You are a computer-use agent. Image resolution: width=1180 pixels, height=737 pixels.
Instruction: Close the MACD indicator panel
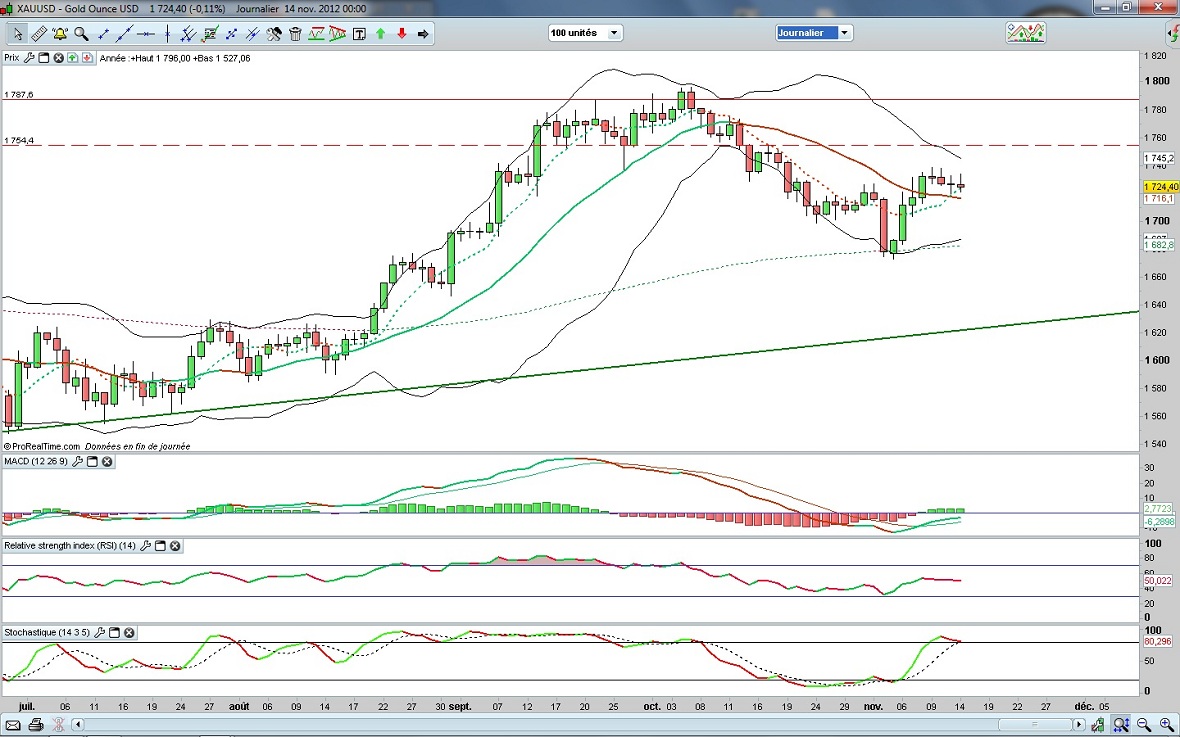point(107,462)
